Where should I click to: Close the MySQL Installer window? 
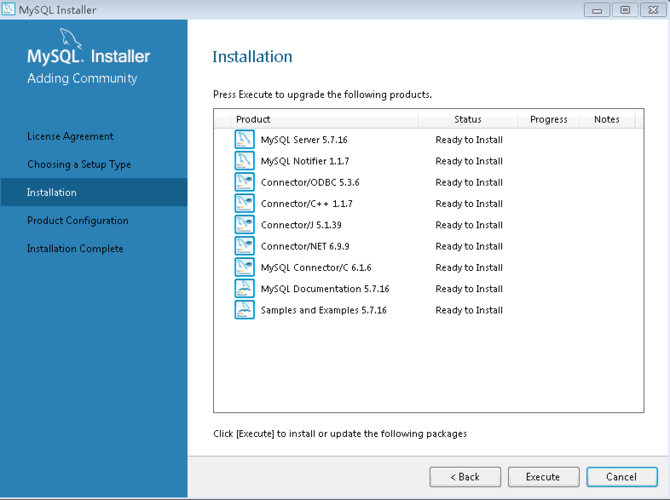(x=653, y=9)
